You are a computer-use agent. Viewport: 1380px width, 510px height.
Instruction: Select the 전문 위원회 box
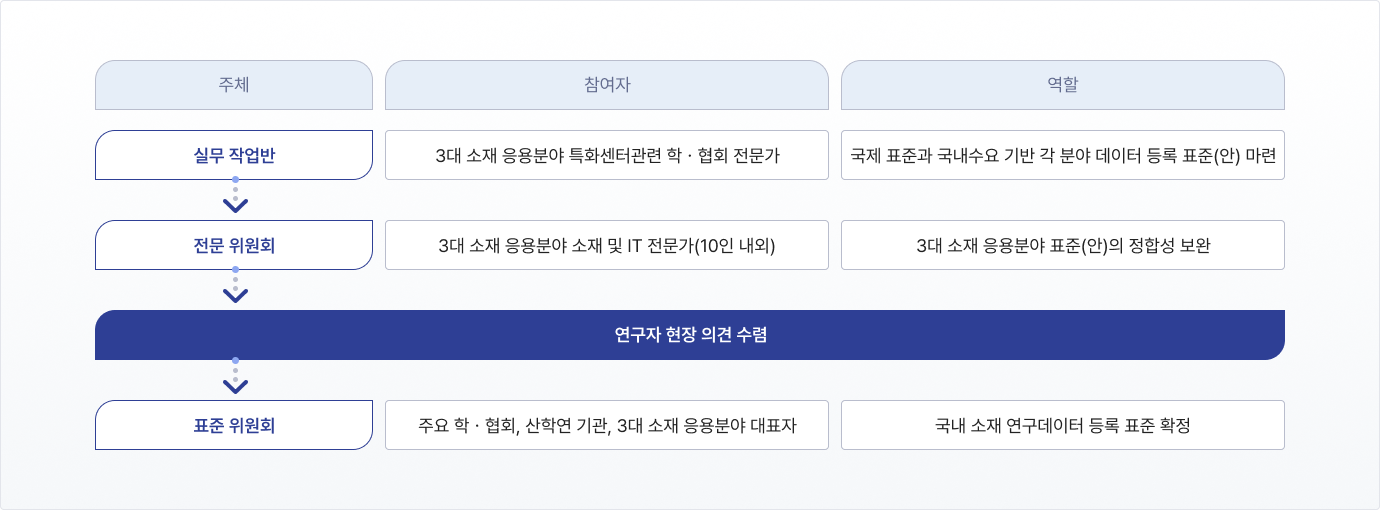[x=234, y=245]
